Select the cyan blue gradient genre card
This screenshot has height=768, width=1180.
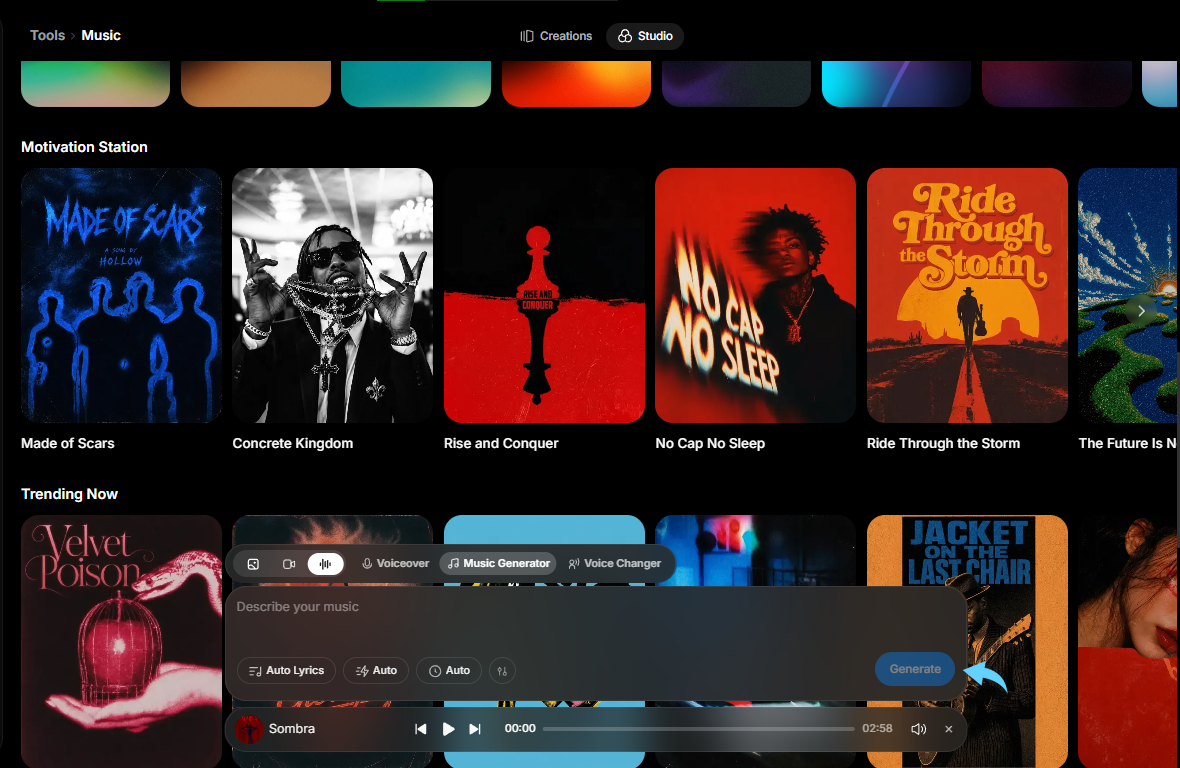[896, 83]
